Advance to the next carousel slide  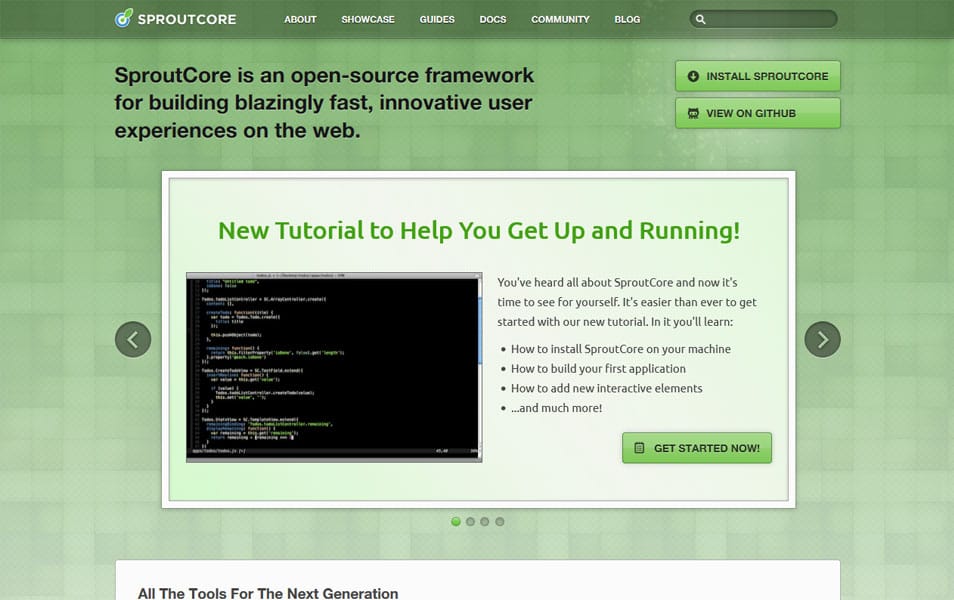click(823, 339)
